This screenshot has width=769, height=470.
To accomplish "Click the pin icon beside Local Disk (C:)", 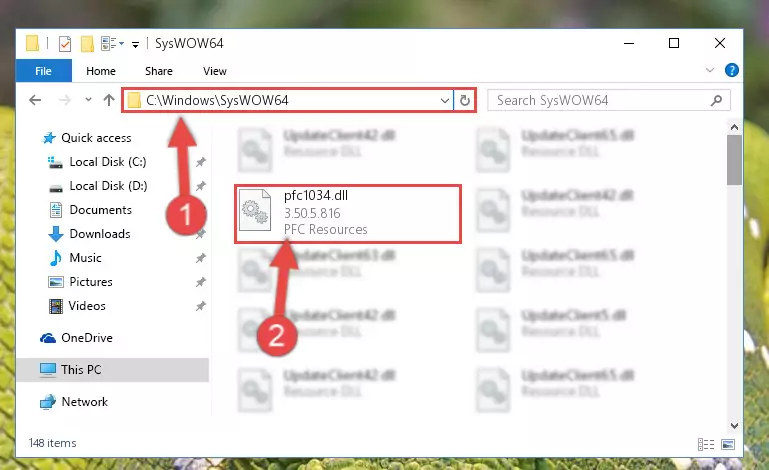I will [x=201, y=162].
